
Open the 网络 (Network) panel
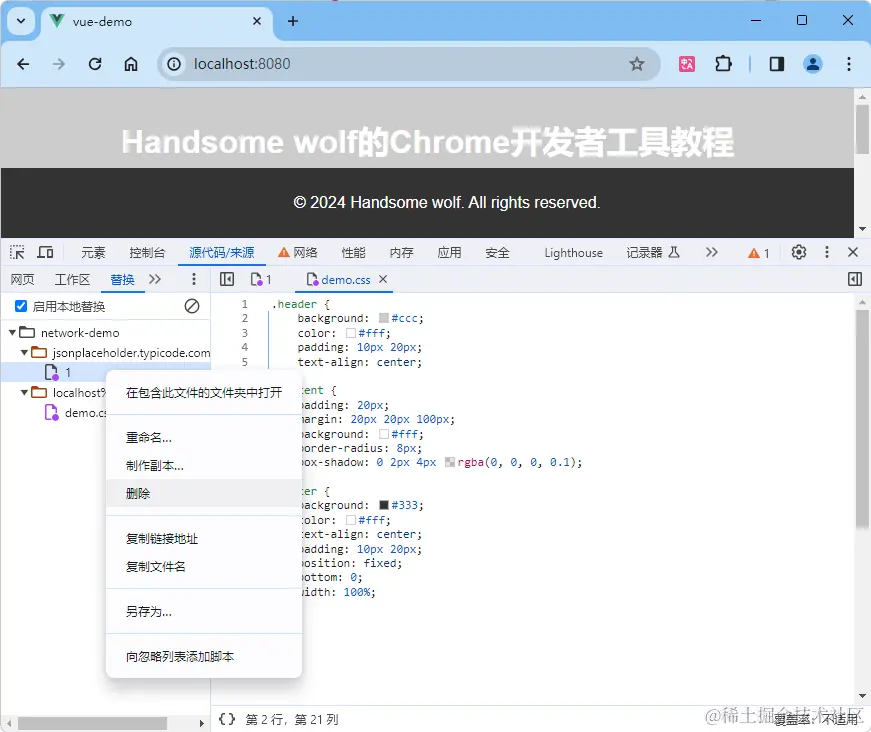pyautogui.click(x=297, y=253)
